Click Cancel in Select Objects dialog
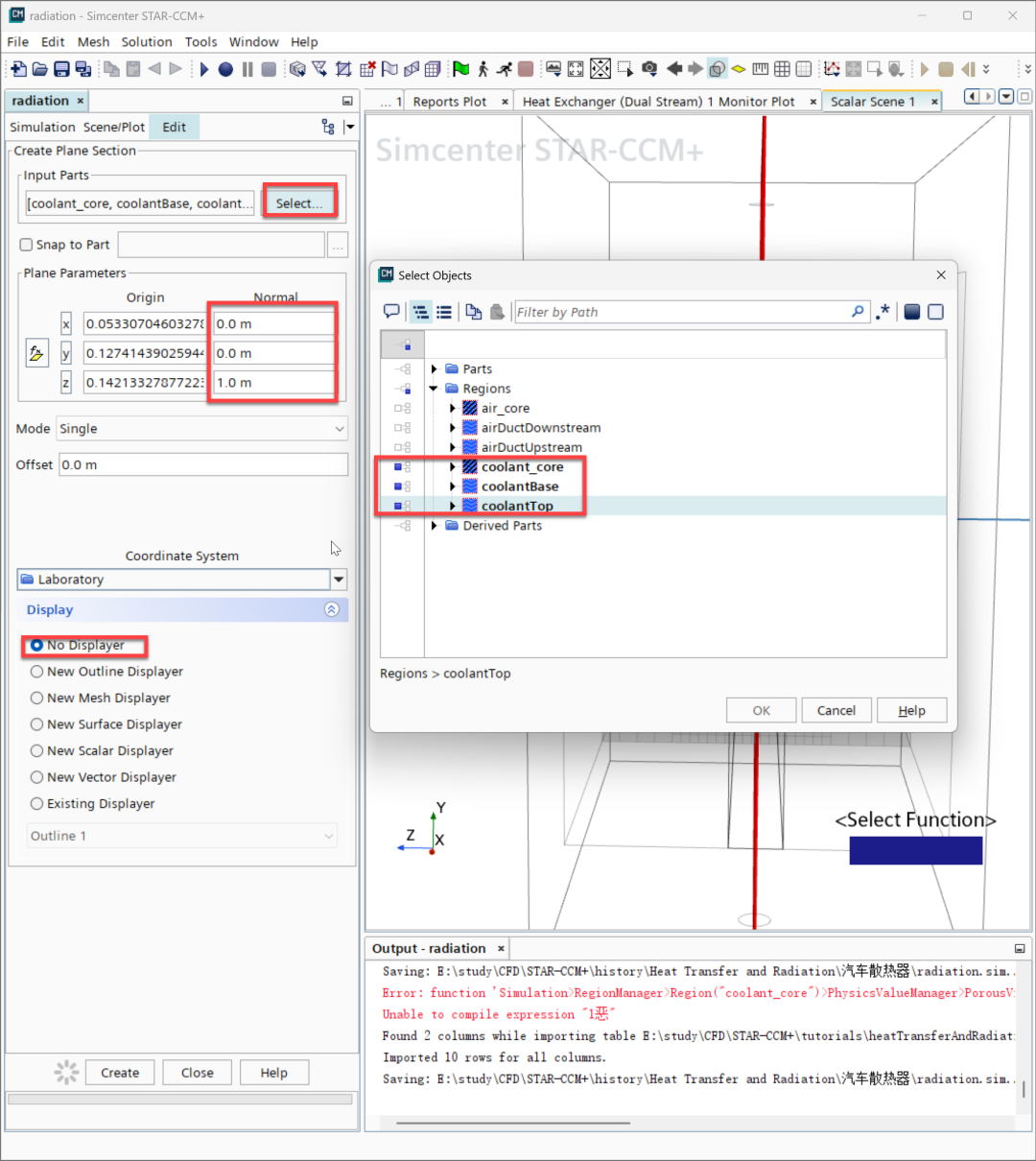The width and height of the screenshot is (1036, 1161). (x=836, y=711)
